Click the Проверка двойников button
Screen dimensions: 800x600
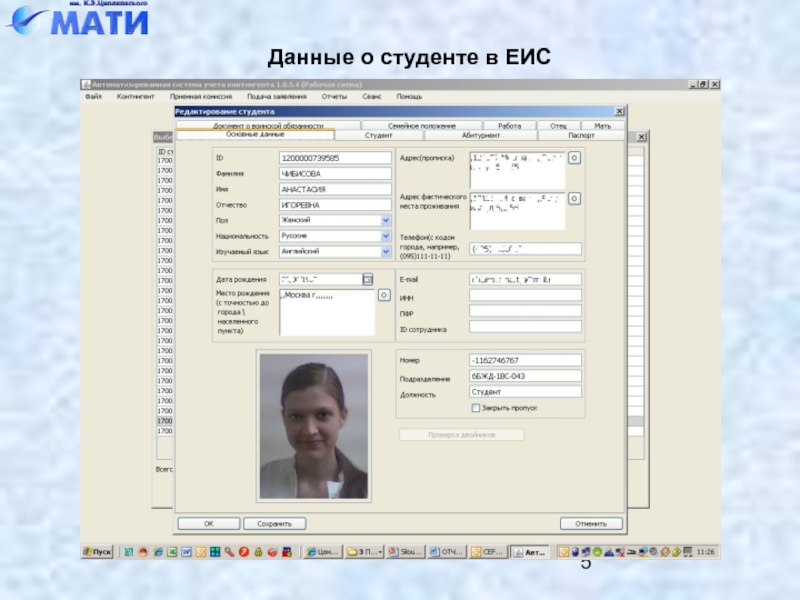coord(461,435)
